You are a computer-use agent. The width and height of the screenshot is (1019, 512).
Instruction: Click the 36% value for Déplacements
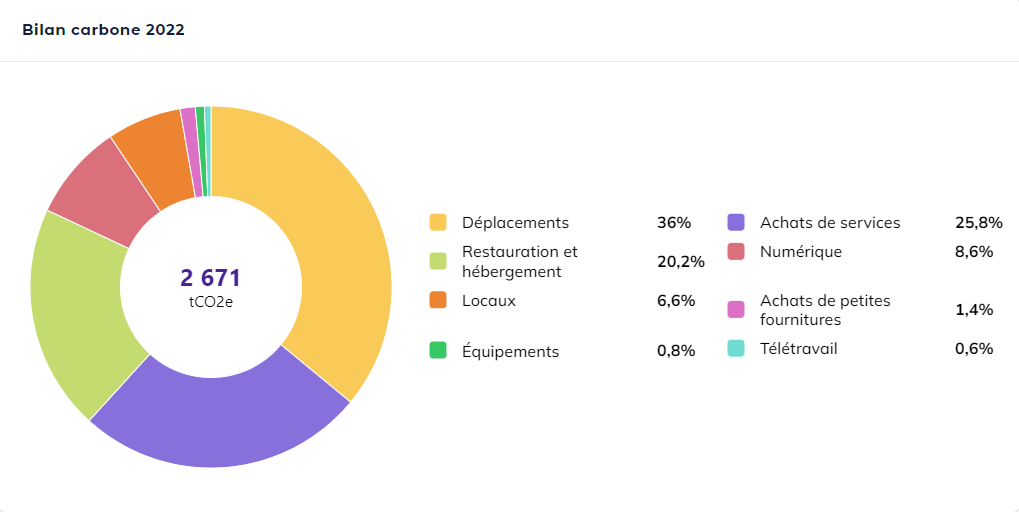tap(674, 222)
